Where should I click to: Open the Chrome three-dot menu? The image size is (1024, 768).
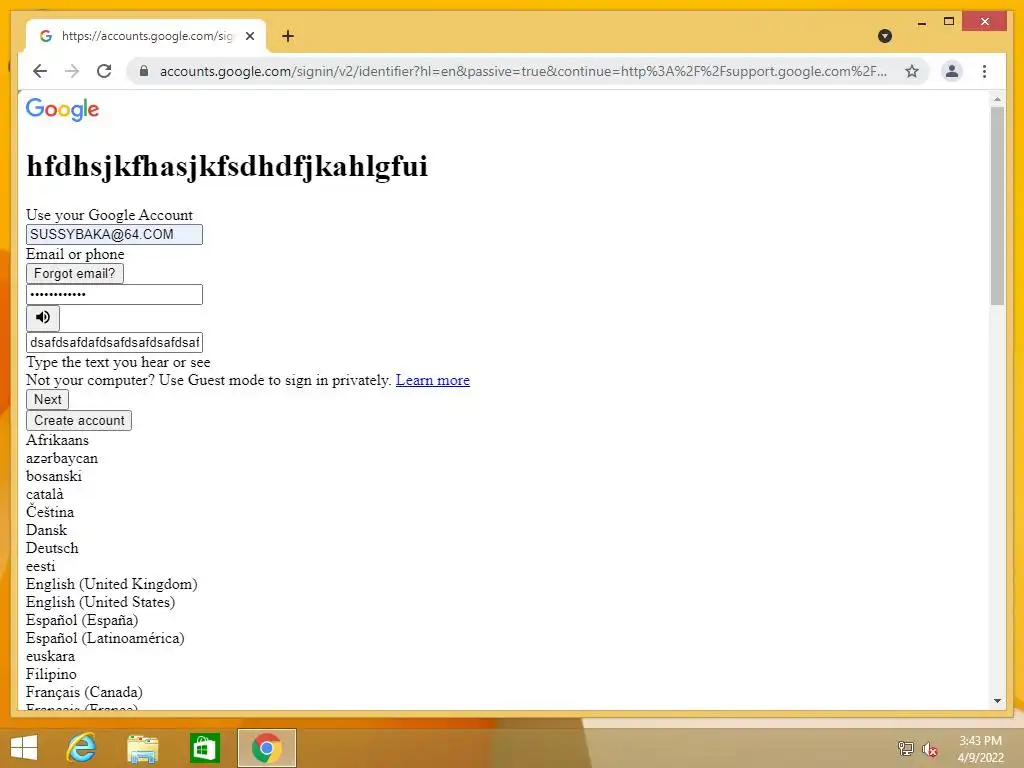984,71
